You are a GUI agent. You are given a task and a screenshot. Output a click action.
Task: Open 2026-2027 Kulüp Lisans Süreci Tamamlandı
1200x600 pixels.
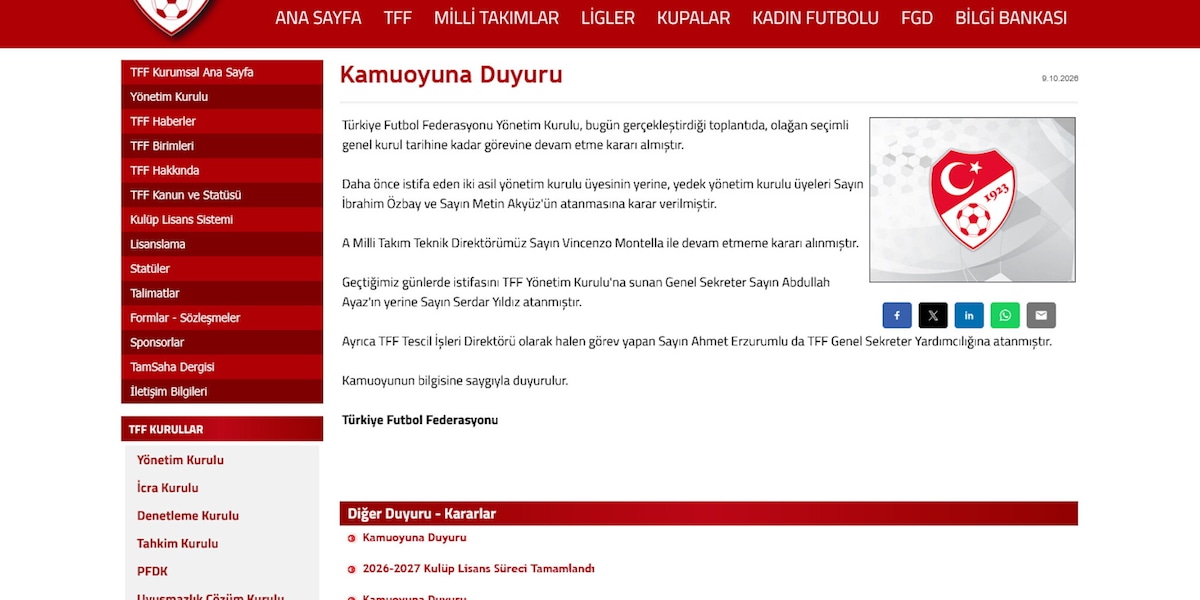point(478,568)
